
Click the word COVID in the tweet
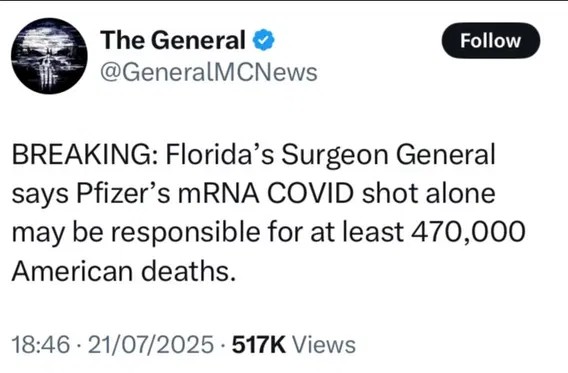(310, 194)
